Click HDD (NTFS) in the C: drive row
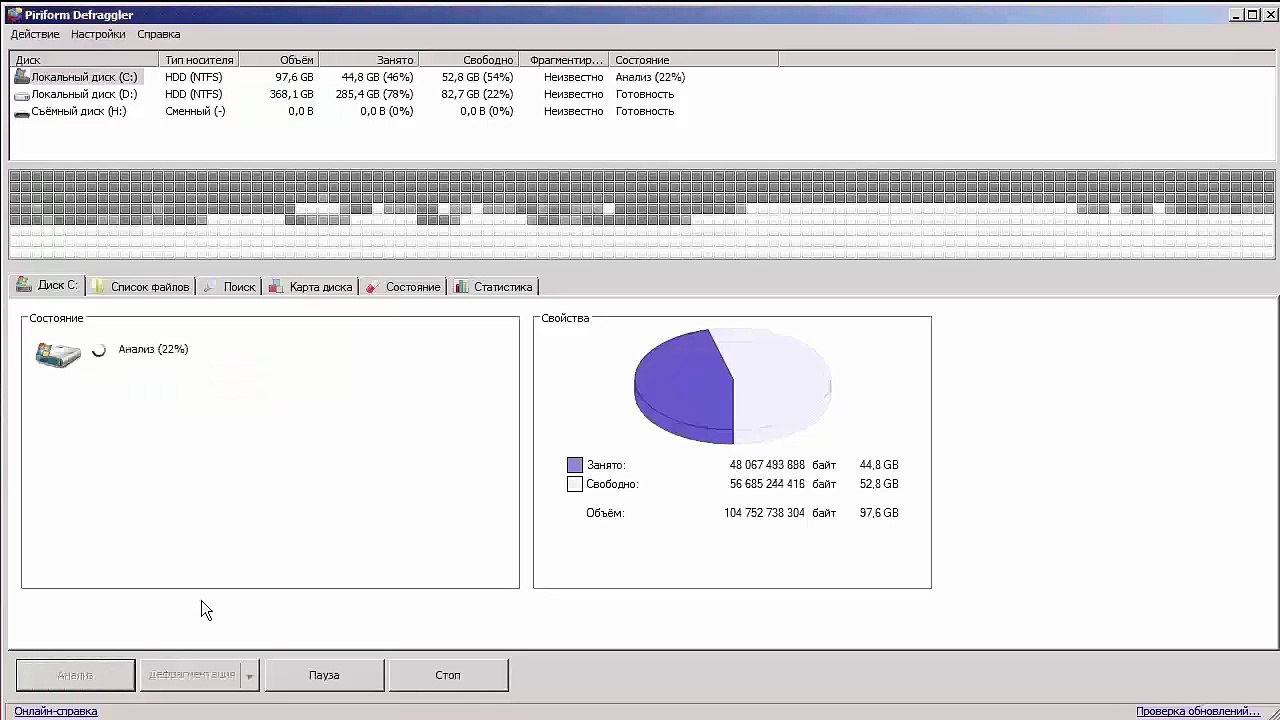Viewport: 1280px width, 720px height. tap(194, 77)
